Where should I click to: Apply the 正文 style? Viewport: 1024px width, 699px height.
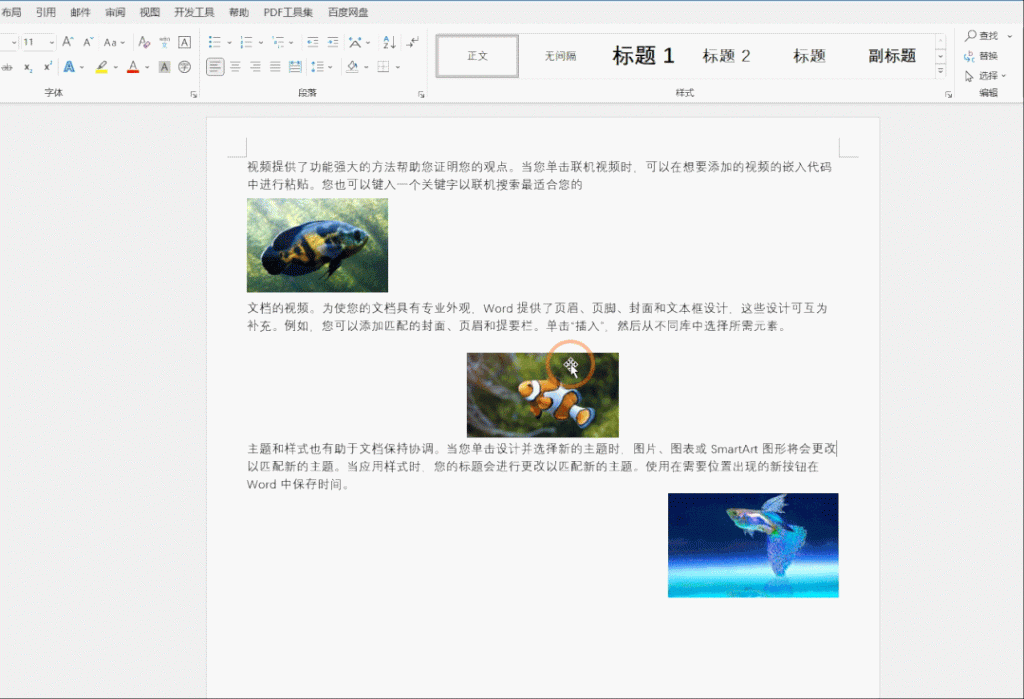click(477, 56)
